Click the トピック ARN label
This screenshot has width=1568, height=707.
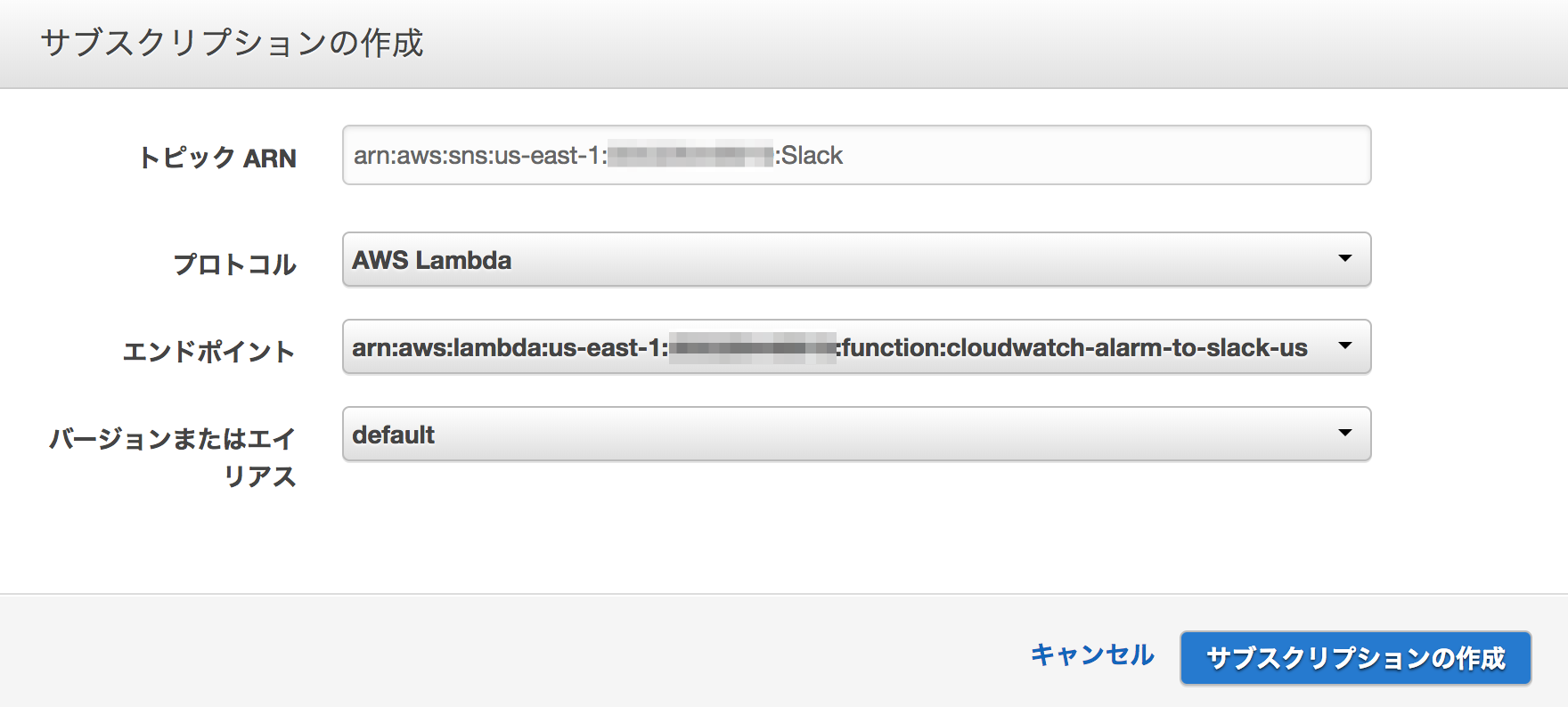[217, 158]
